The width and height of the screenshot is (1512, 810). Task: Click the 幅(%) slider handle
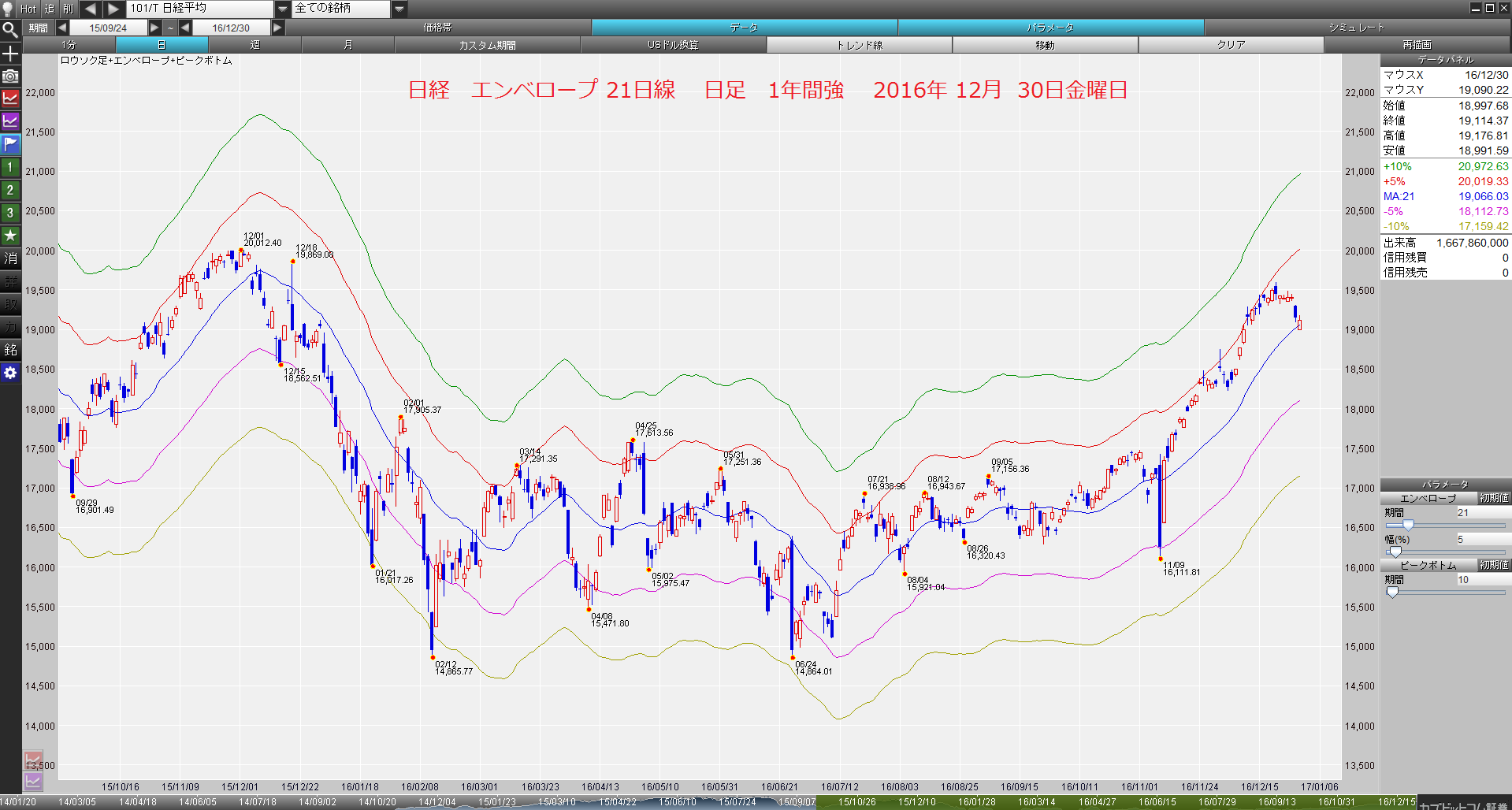[1395, 552]
